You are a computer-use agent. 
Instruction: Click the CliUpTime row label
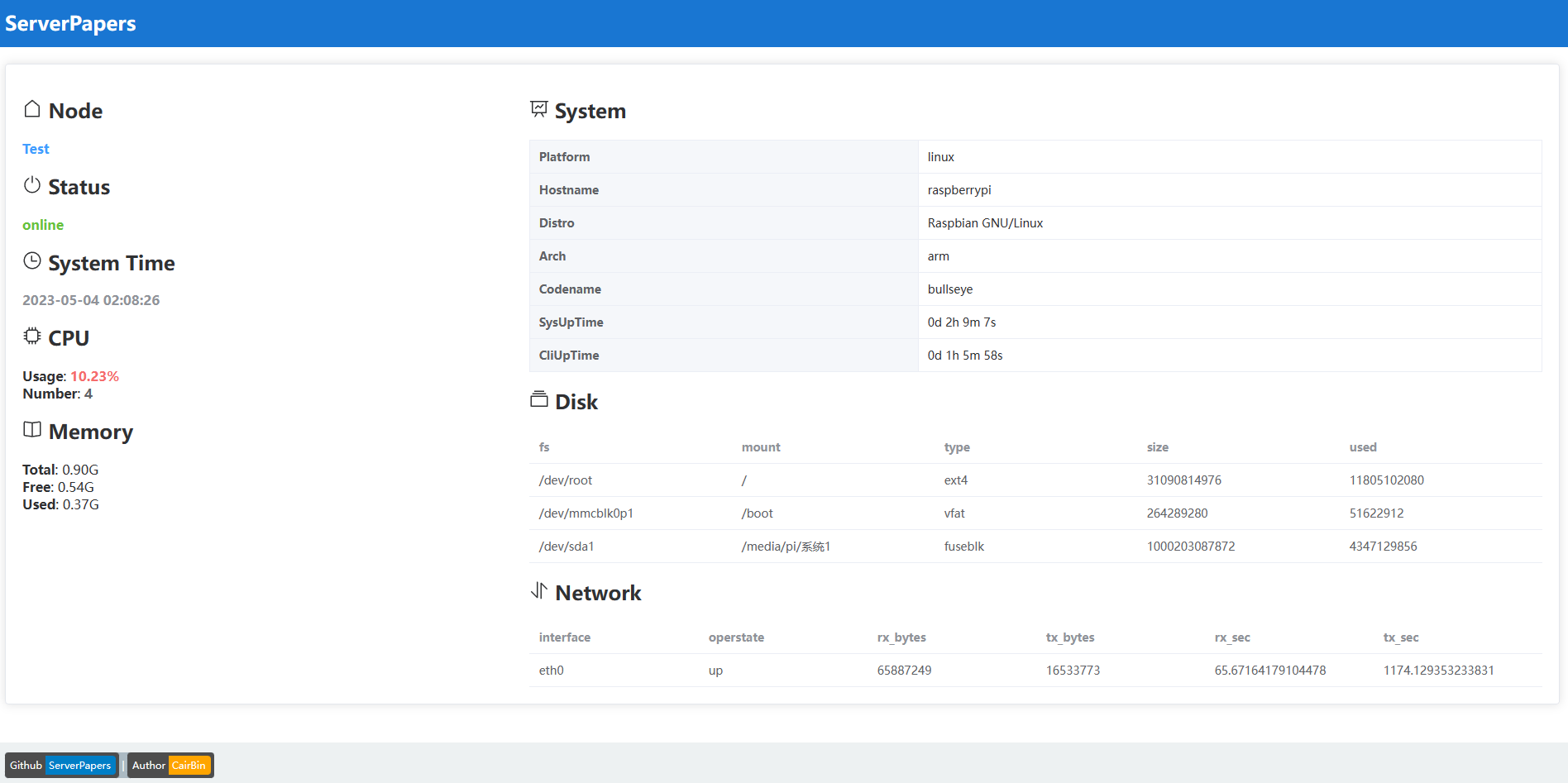tap(569, 356)
